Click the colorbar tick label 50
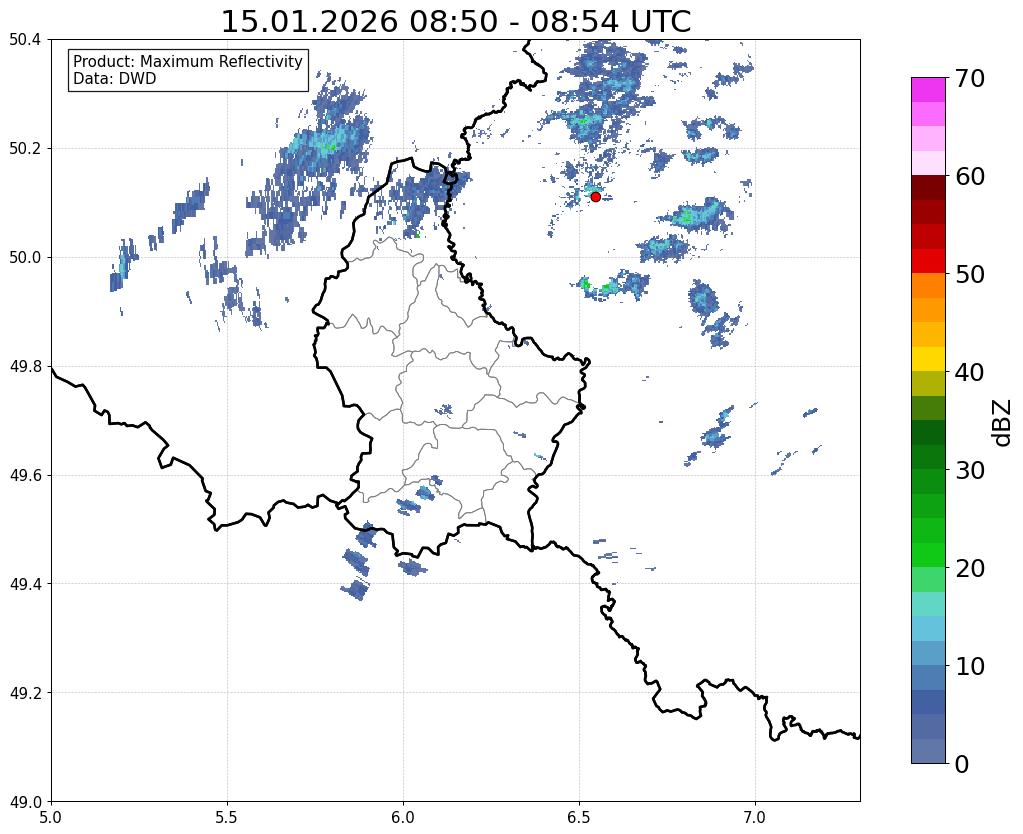The width and height of the screenshot is (1023, 834). coord(970,274)
